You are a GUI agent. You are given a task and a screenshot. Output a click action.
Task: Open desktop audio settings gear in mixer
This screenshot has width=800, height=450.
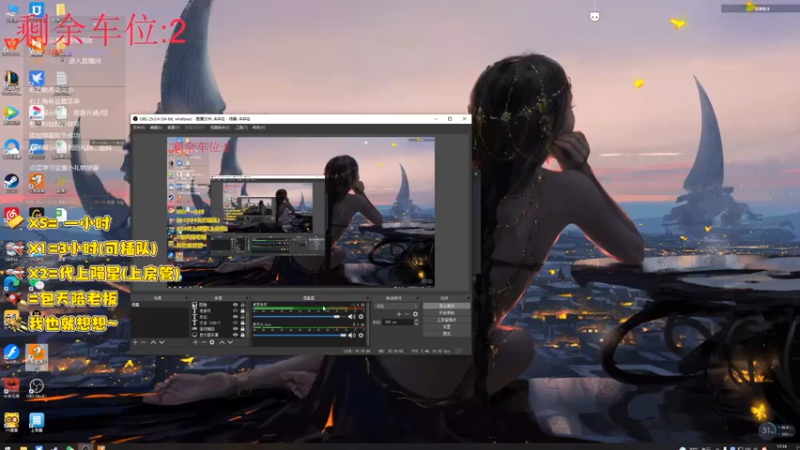pos(361,316)
